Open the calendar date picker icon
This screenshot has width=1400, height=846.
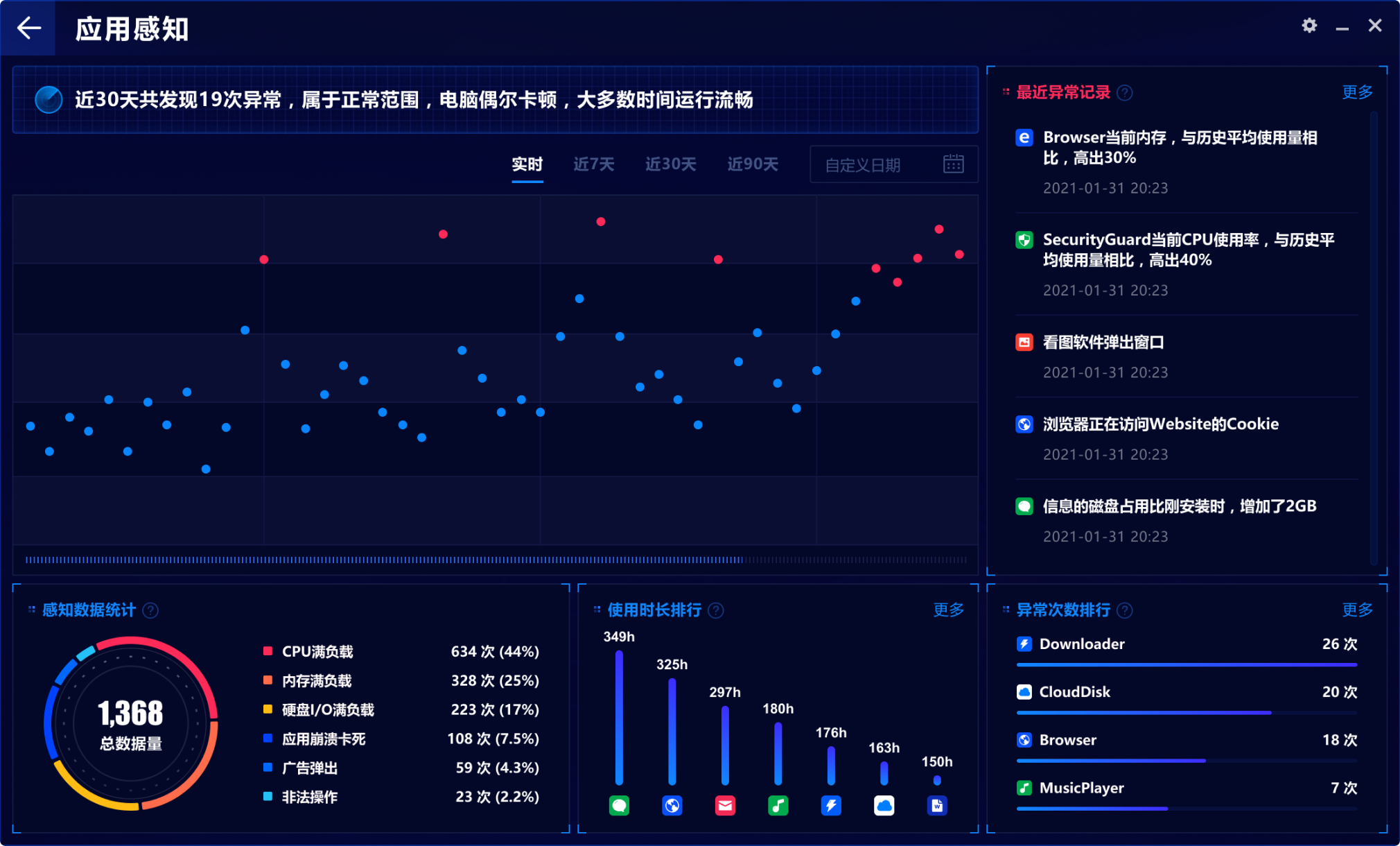(953, 164)
